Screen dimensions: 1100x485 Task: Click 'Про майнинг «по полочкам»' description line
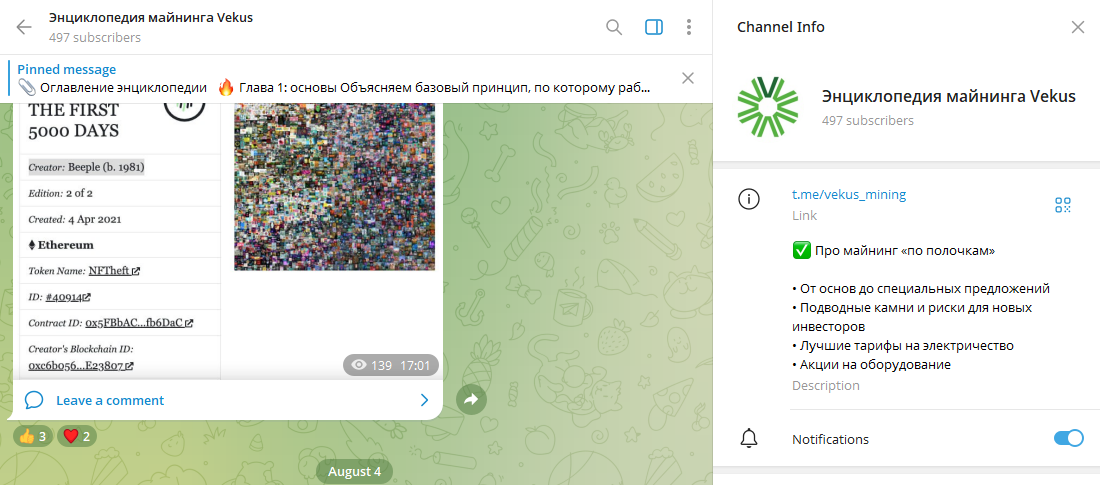coord(894,251)
